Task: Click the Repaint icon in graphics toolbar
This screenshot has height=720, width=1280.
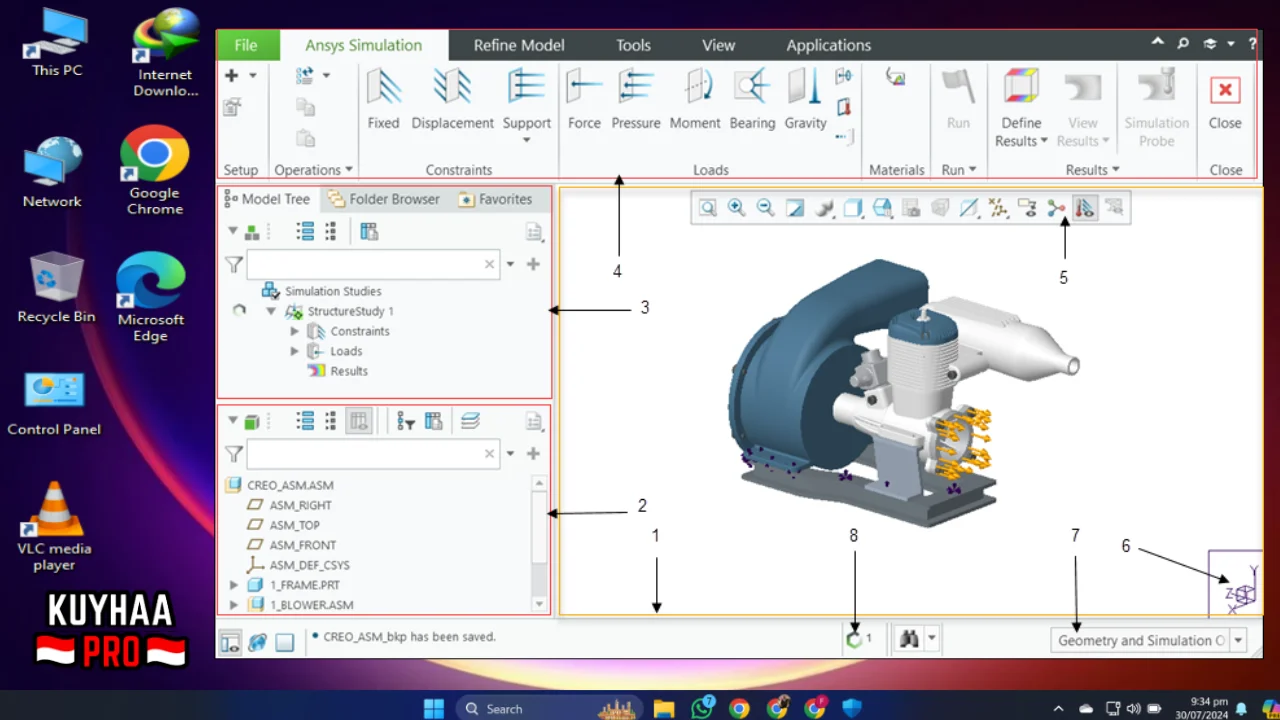Action: point(795,208)
